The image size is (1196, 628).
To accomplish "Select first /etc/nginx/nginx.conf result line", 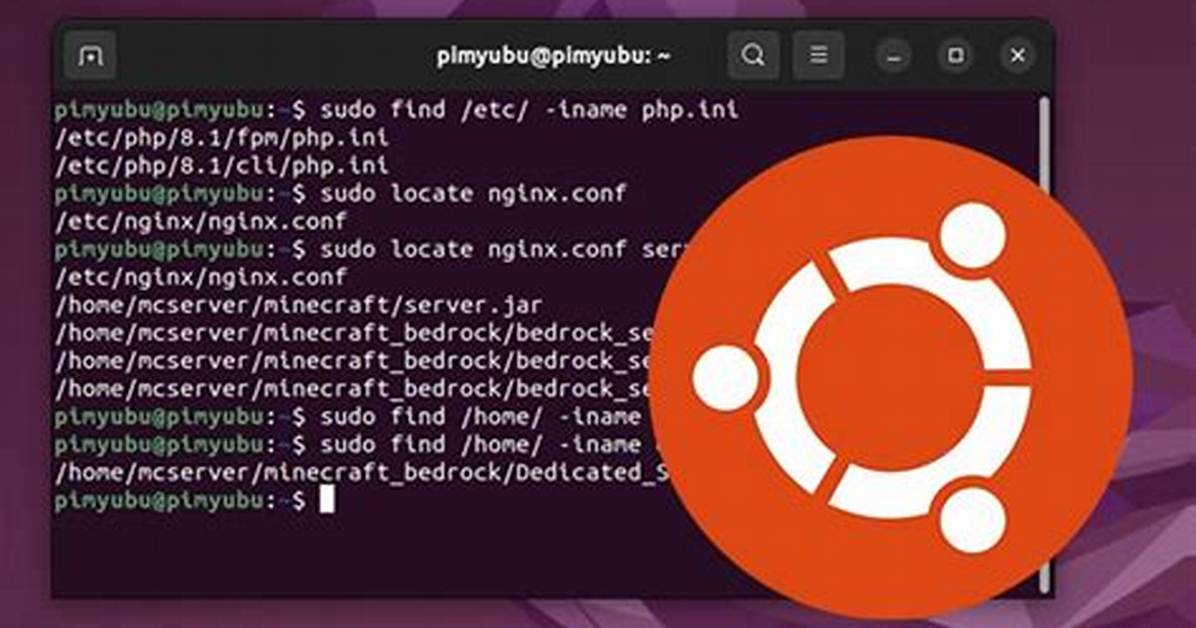I will click(201, 221).
